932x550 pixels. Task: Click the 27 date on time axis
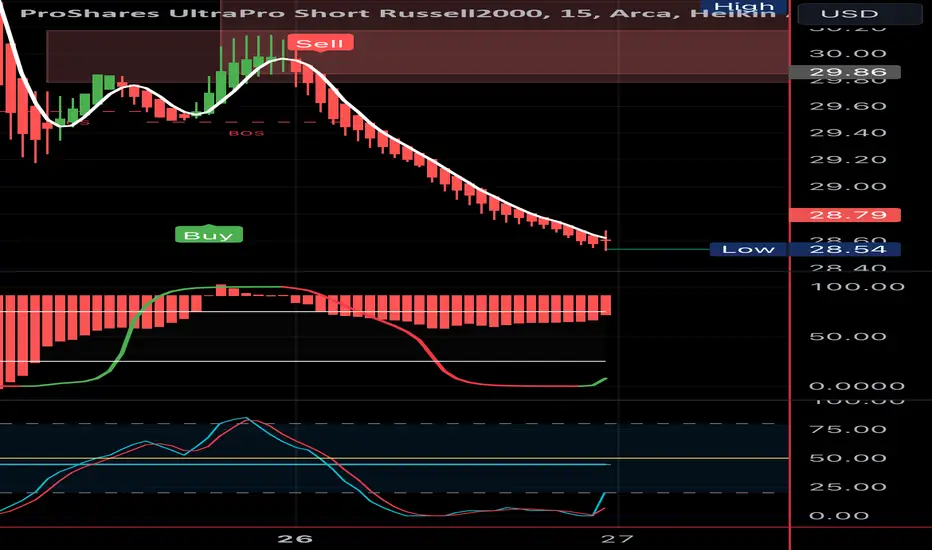click(618, 539)
